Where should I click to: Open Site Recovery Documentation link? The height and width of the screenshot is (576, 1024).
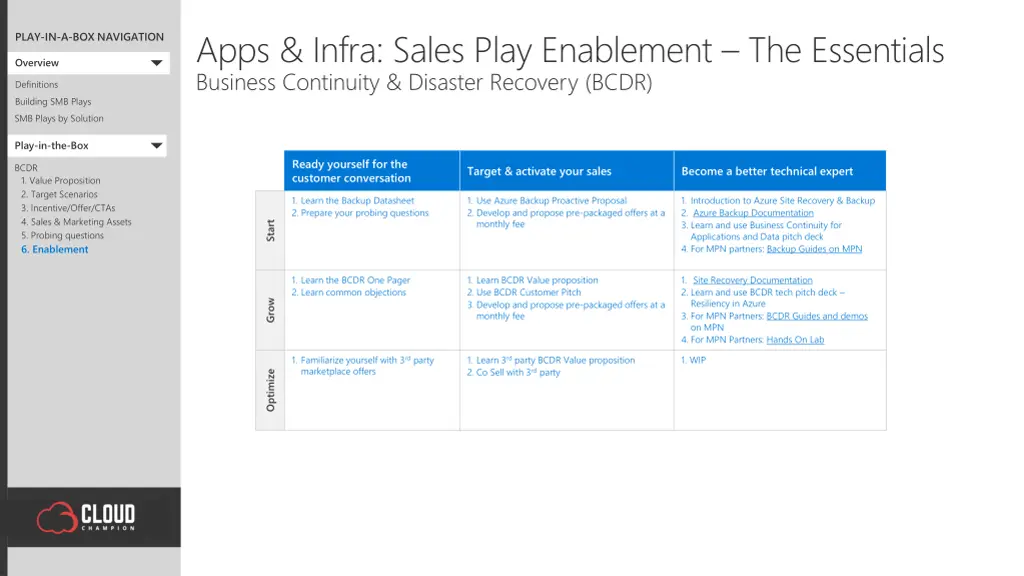(752, 280)
